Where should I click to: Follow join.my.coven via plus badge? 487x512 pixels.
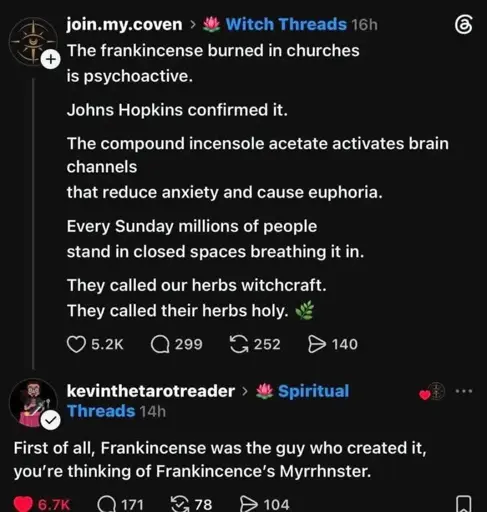51,59
